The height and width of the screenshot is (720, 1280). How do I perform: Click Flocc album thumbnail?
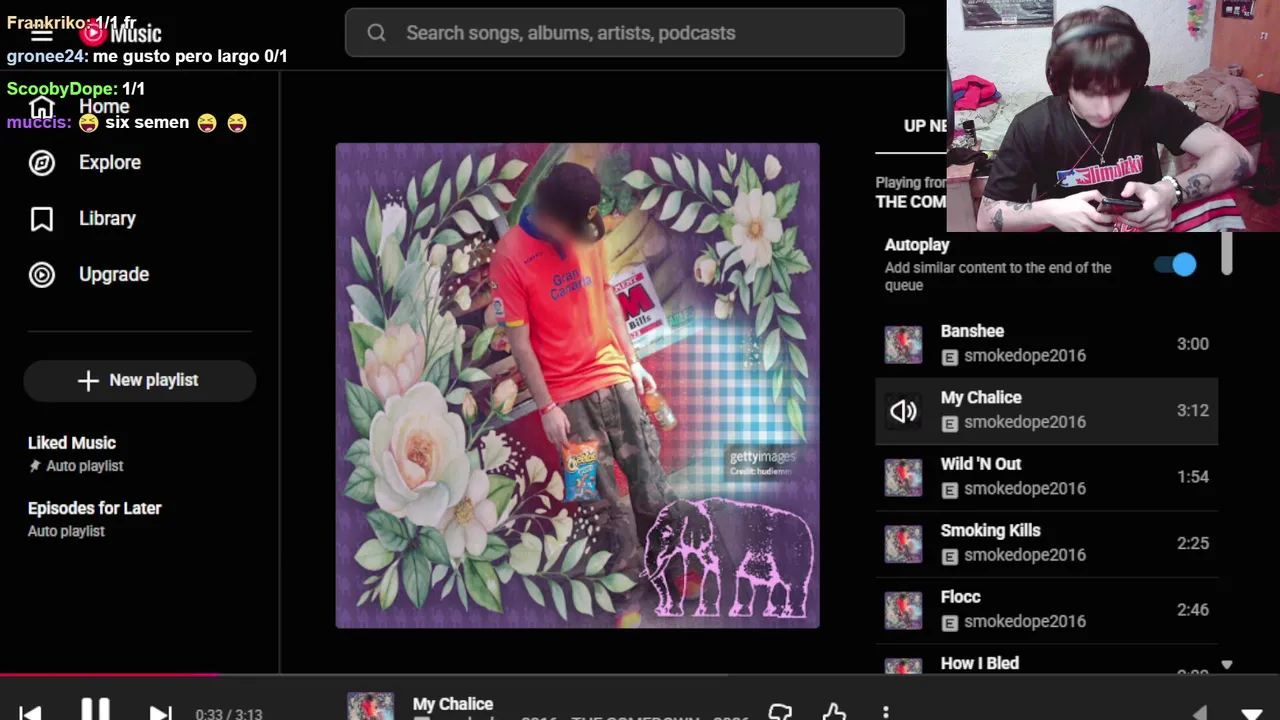click(x=903, y=610)
